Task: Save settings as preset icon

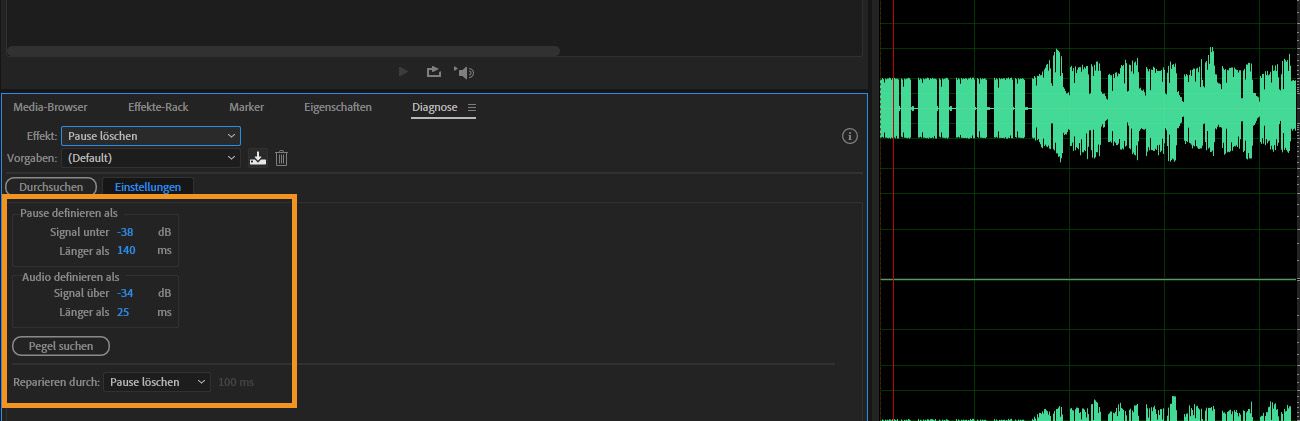Action: (258, 158)
